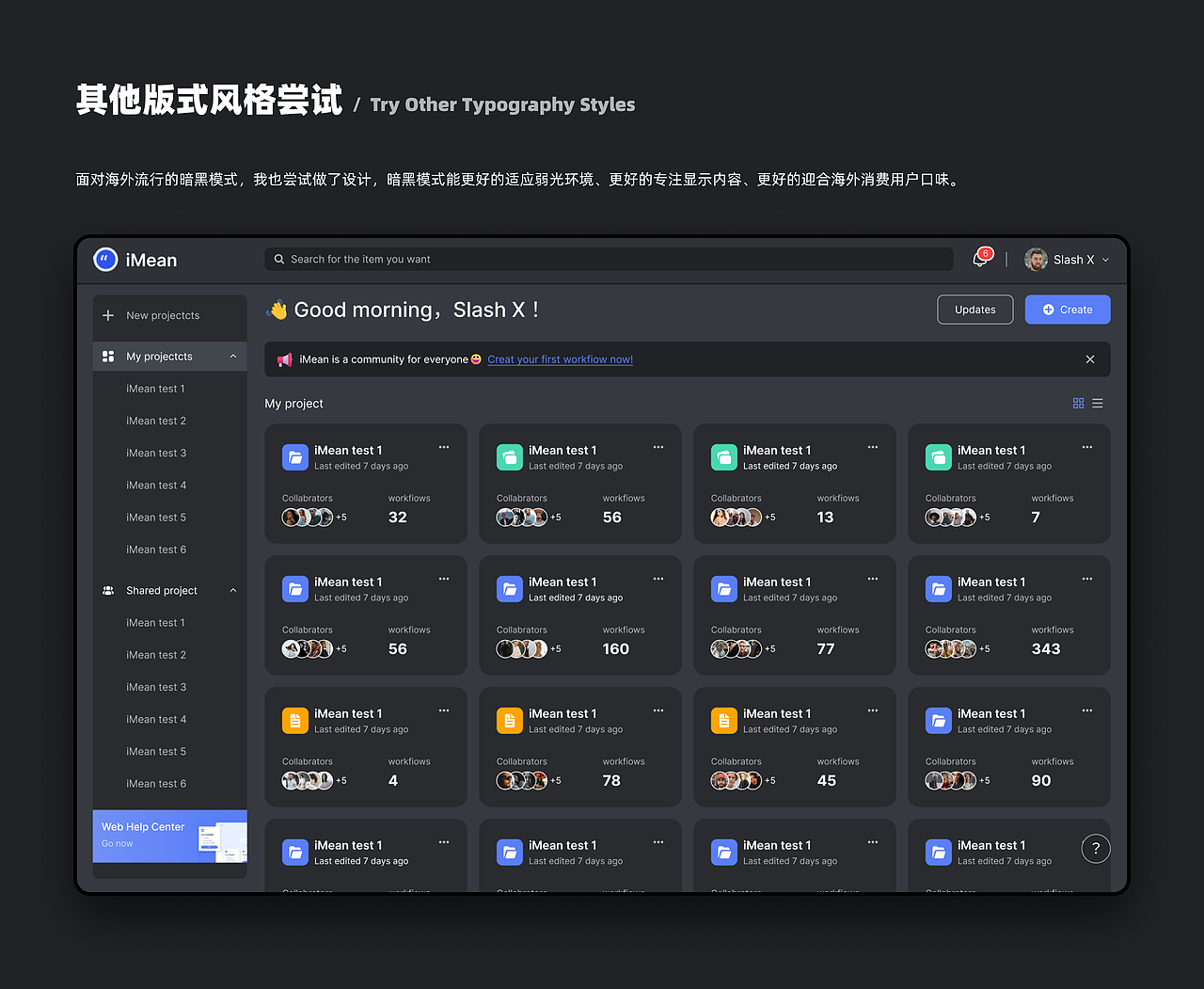This screenshot has width=1204, height=989.
Task: Collapse the Shared project section
Action: [233, 590]
